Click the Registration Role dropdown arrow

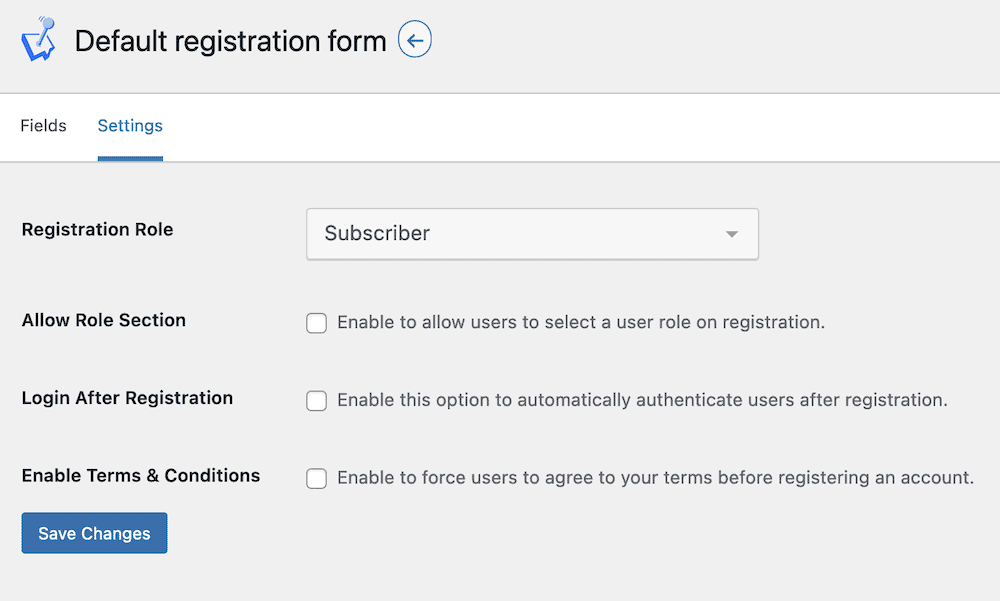(732, 234)
